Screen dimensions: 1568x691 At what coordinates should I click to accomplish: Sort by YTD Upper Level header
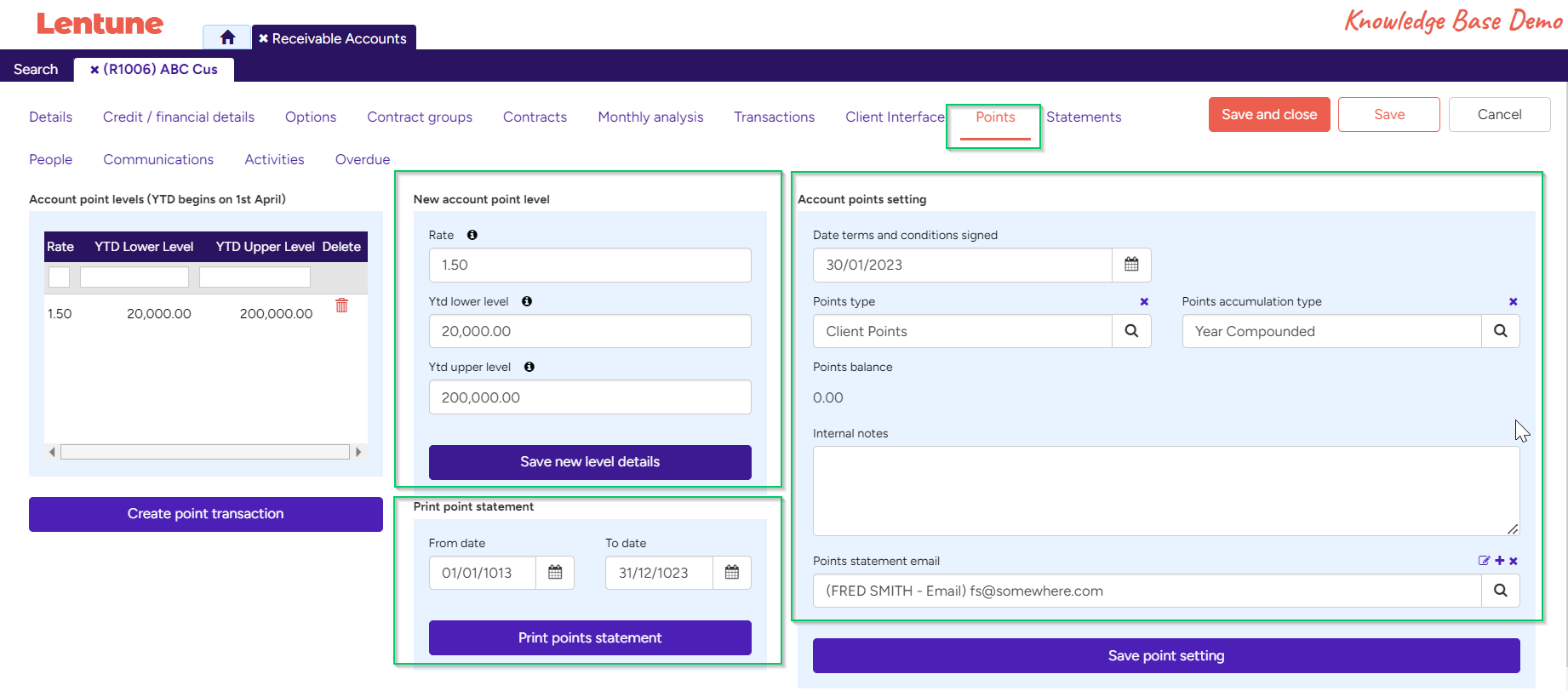pos(265,247)
